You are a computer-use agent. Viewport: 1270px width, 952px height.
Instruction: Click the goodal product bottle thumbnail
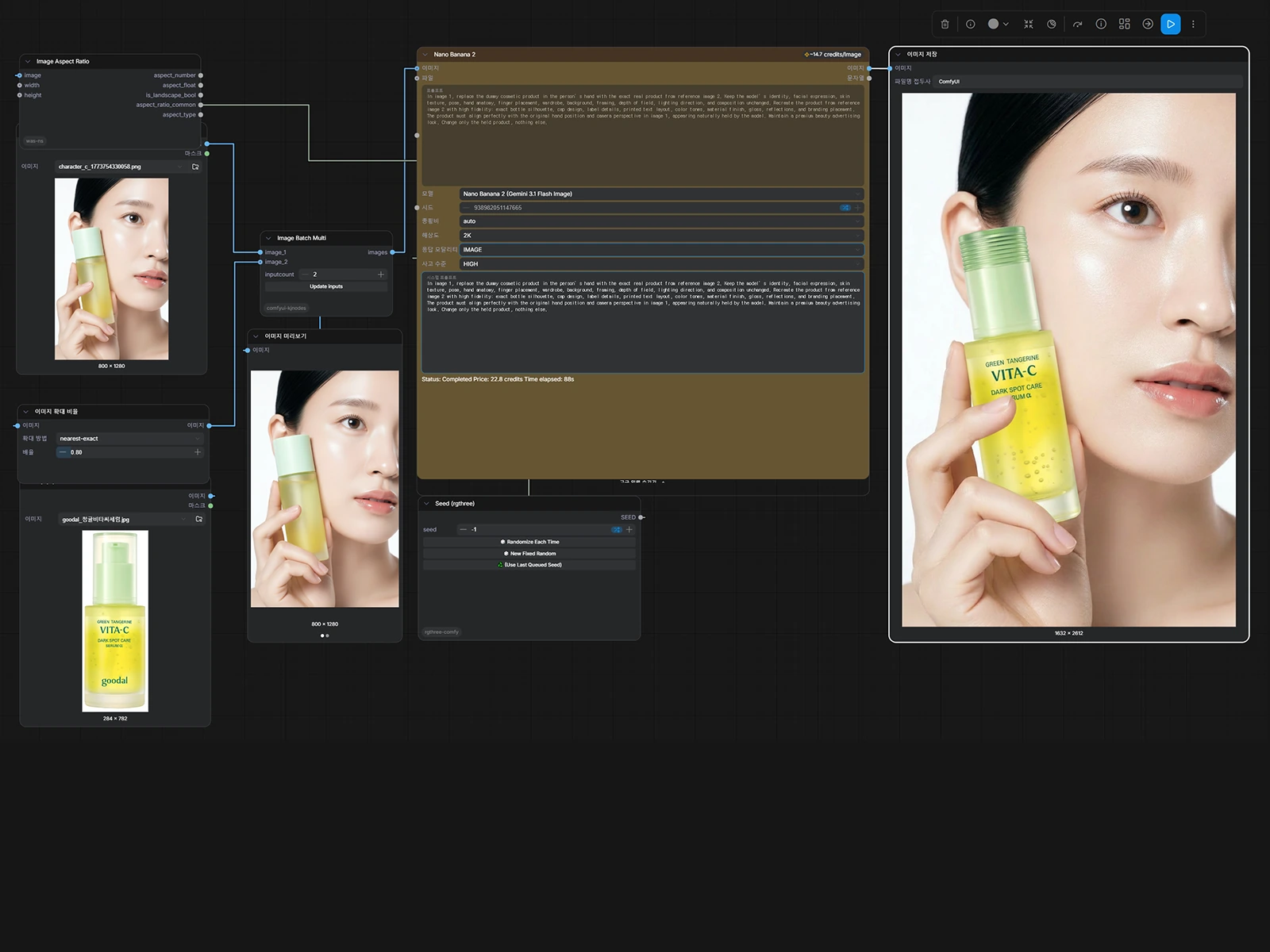[115, 621]
